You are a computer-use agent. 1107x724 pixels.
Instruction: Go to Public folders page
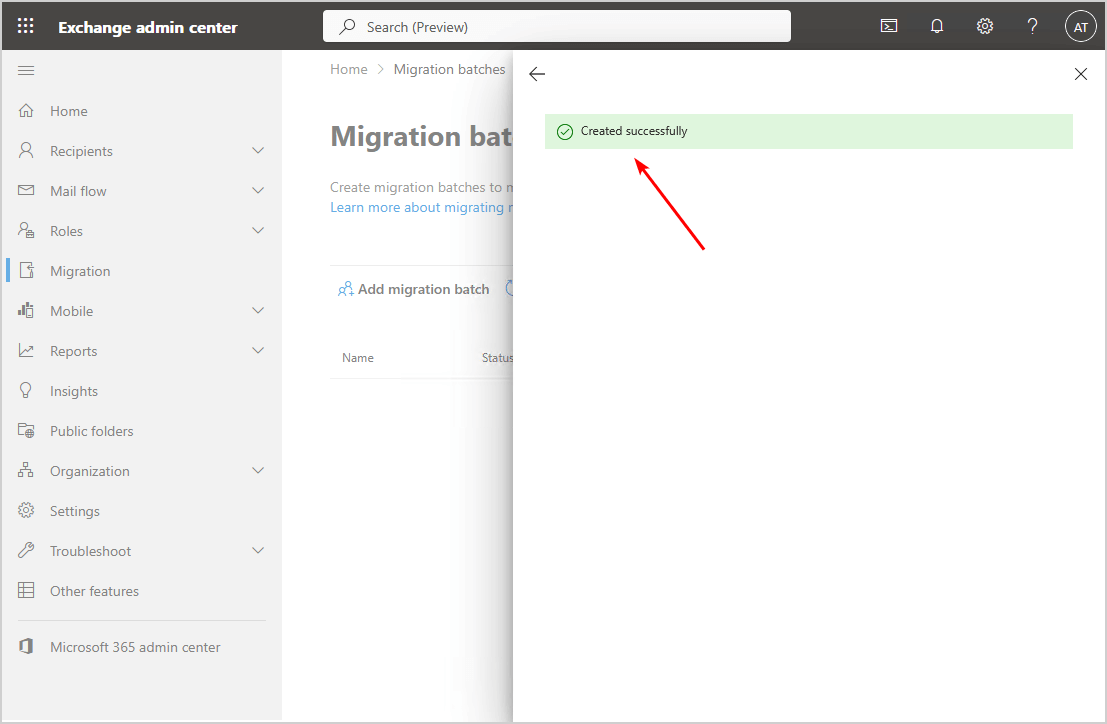tap(91, 431)
